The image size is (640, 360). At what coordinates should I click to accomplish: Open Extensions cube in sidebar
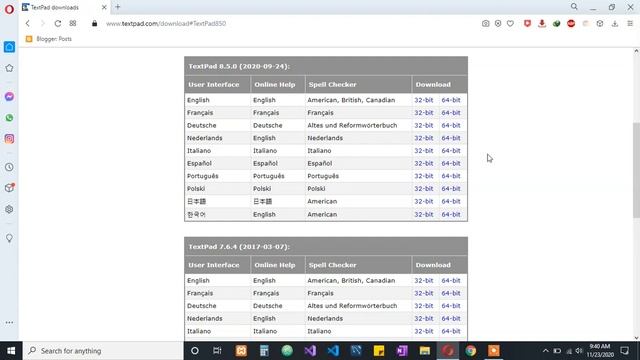coord(9,188)
